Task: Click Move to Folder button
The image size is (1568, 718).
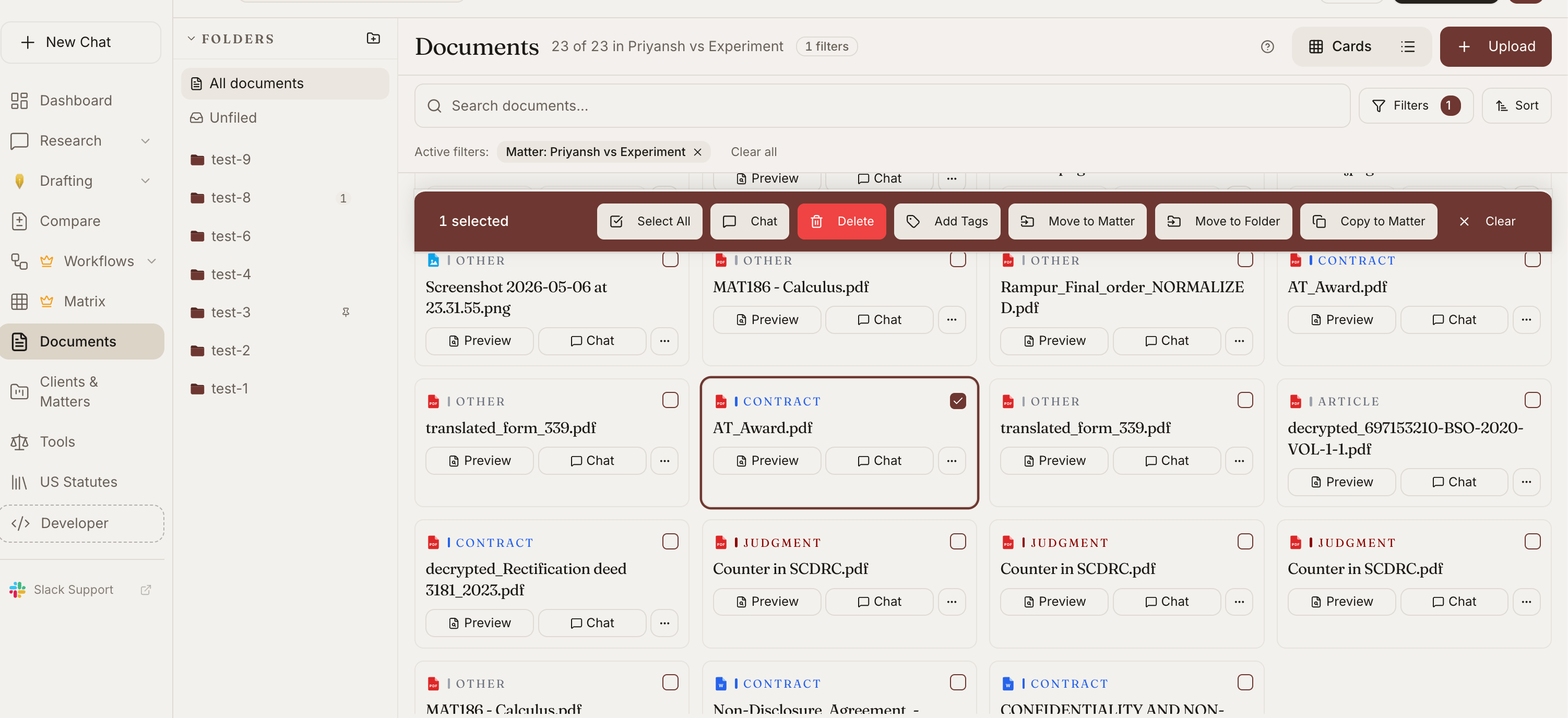Action: tap(1223, 221)
